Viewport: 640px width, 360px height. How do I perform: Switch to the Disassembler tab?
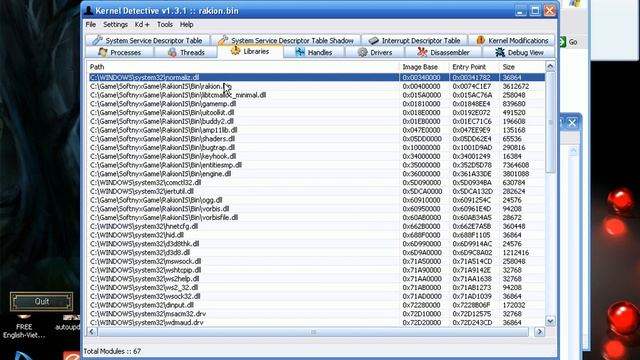[x=443, y=52]
